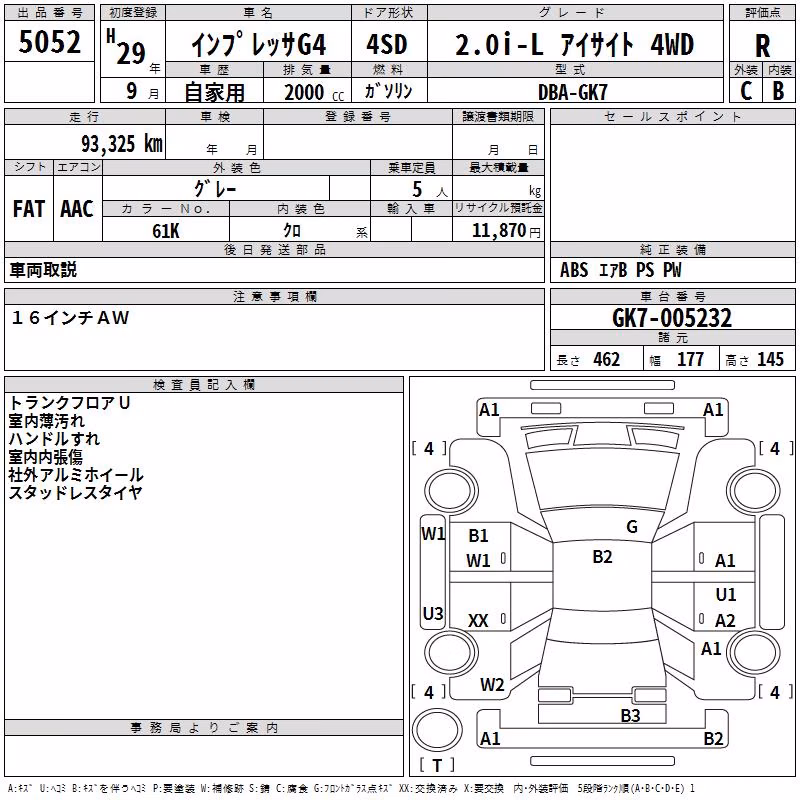Click the 検査員記入欄 header
This screenshot has height=800, width=800.
point(204,385)
